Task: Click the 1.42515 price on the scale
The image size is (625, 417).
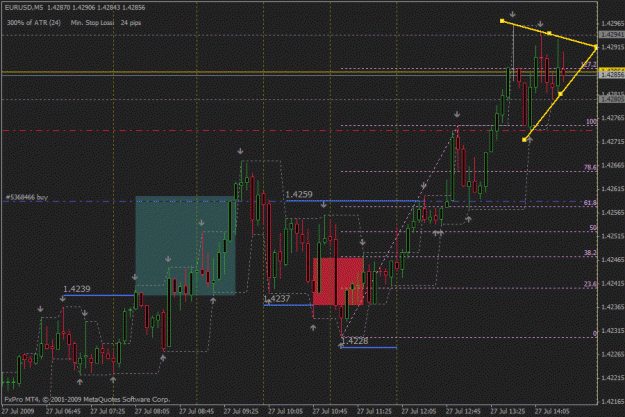Action: (612, 236)
